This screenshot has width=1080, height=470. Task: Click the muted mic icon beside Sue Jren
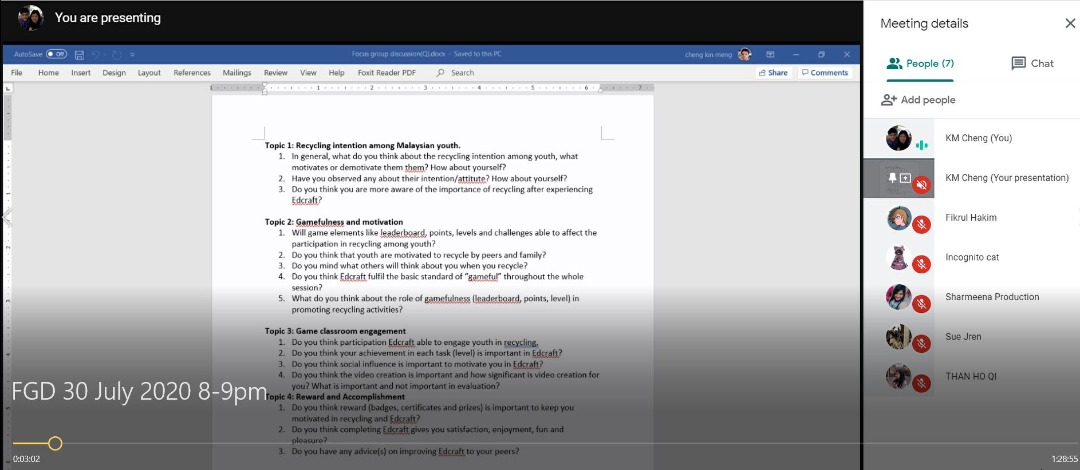coord(921,344)
